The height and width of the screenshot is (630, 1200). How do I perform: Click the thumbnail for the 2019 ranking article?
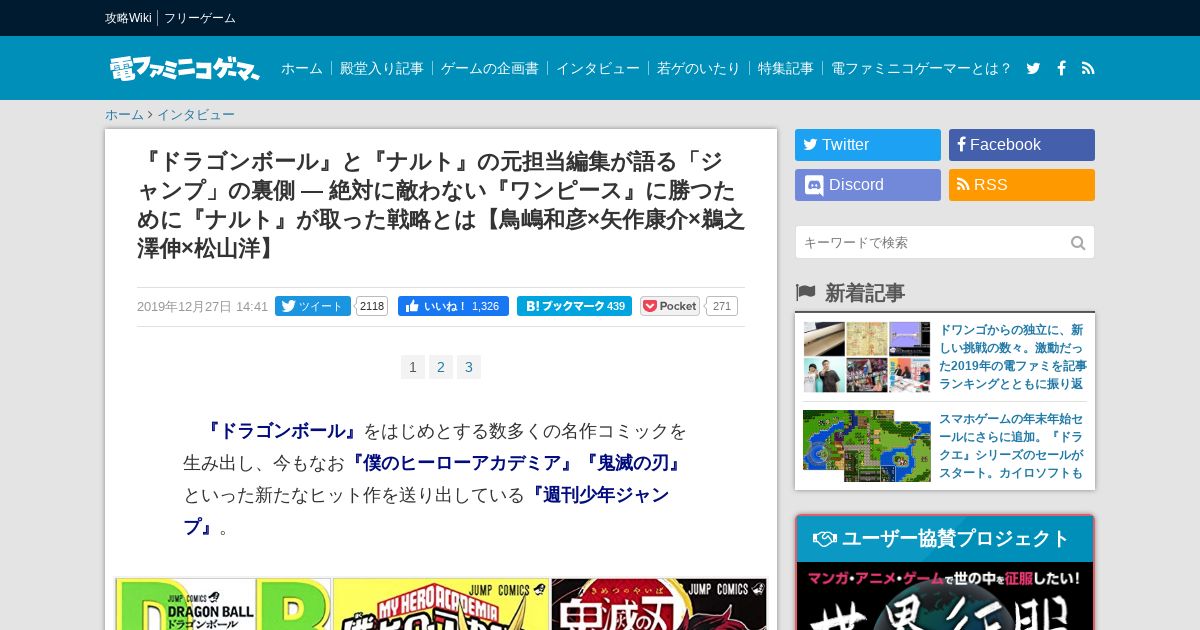coord(867,357)
